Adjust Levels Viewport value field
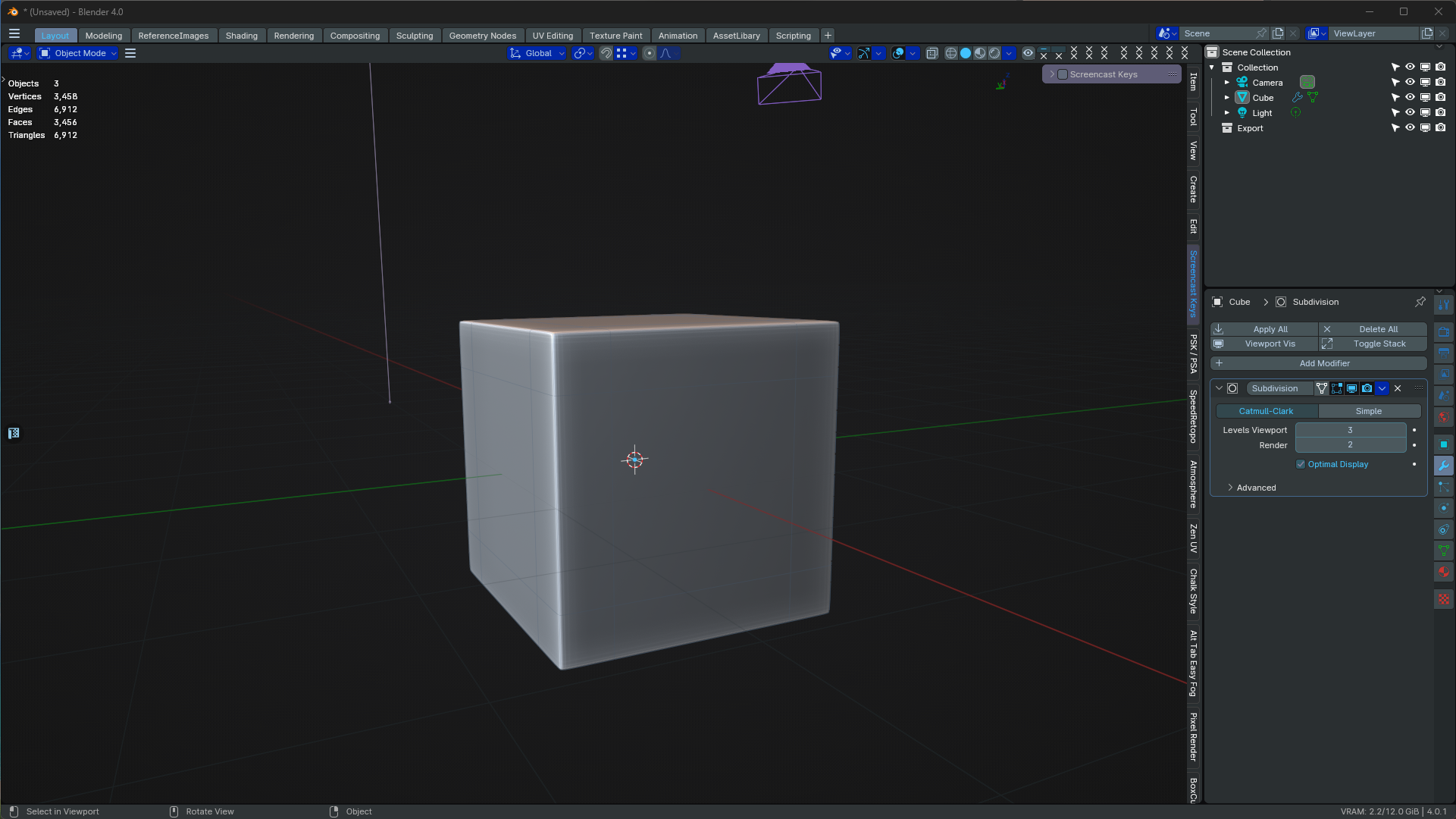 pyautogui.click(x=1350, y=430)
